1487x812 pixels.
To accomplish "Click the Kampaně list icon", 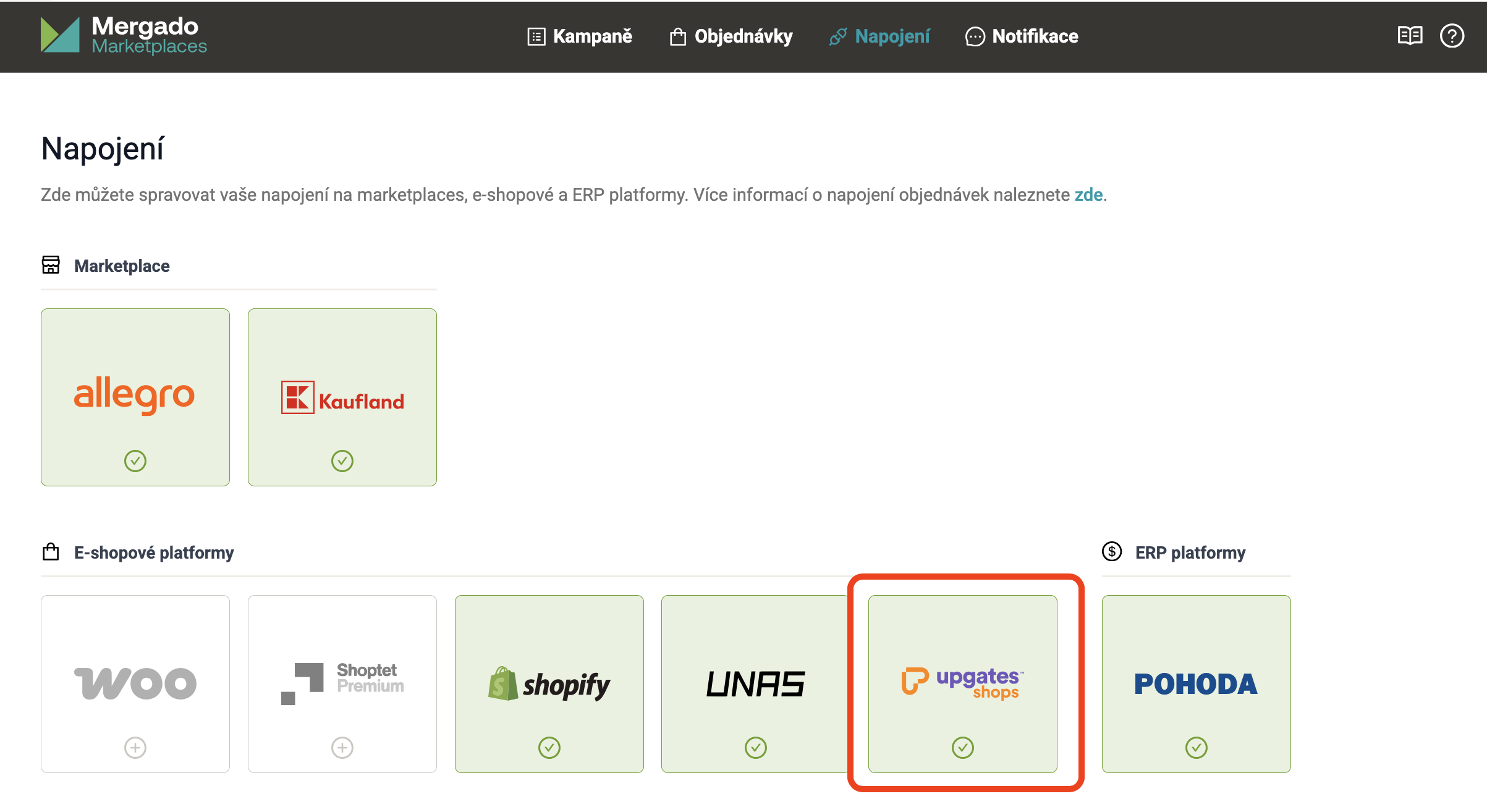I will [x=536, y=36].
